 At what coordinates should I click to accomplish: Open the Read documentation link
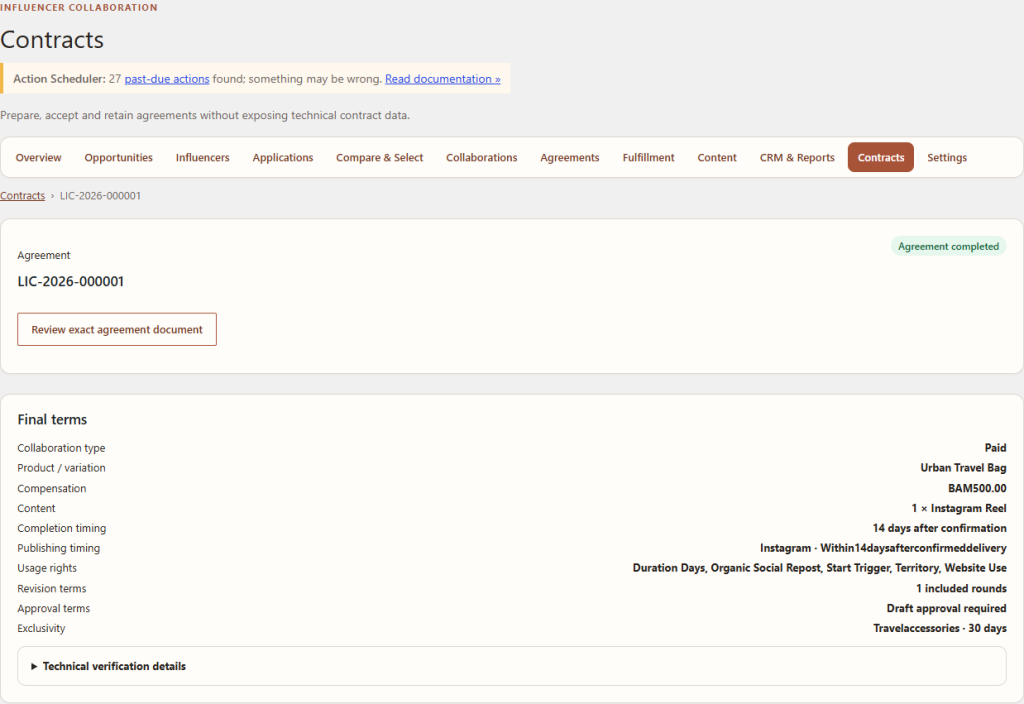click(443, 79)
